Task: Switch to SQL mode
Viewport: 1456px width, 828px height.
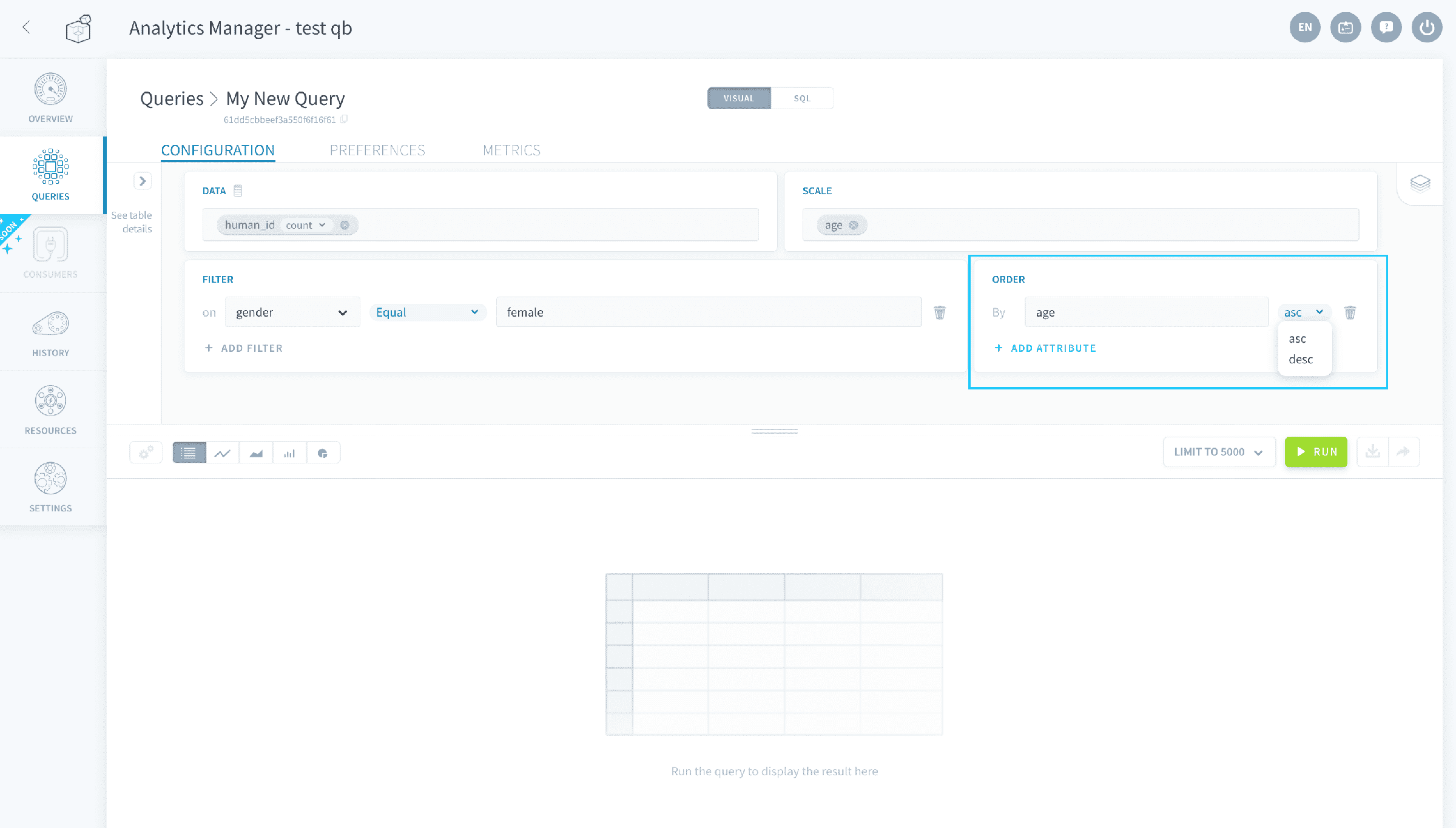Action: click(x=802, y=98)
